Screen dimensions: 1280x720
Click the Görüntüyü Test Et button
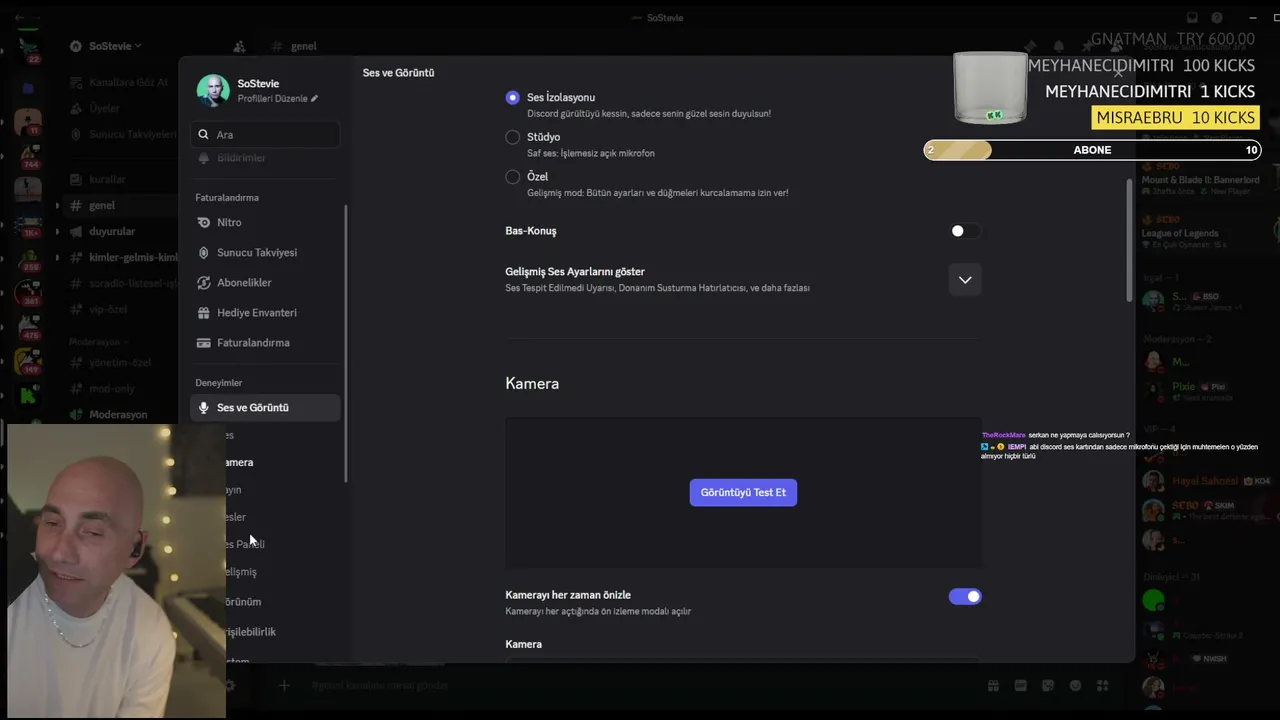point(743,492)
